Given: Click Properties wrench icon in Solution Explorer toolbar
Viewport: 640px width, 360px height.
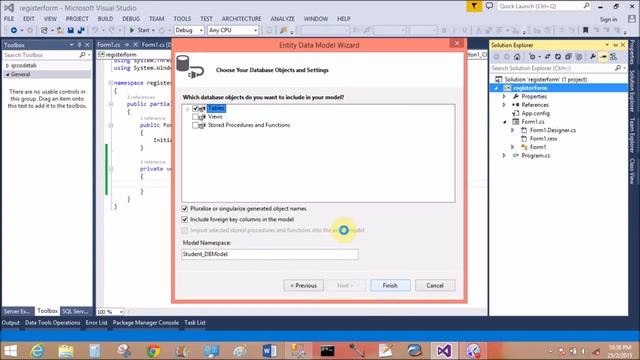Looking at the screenshot, I should (x=593, y=57).
